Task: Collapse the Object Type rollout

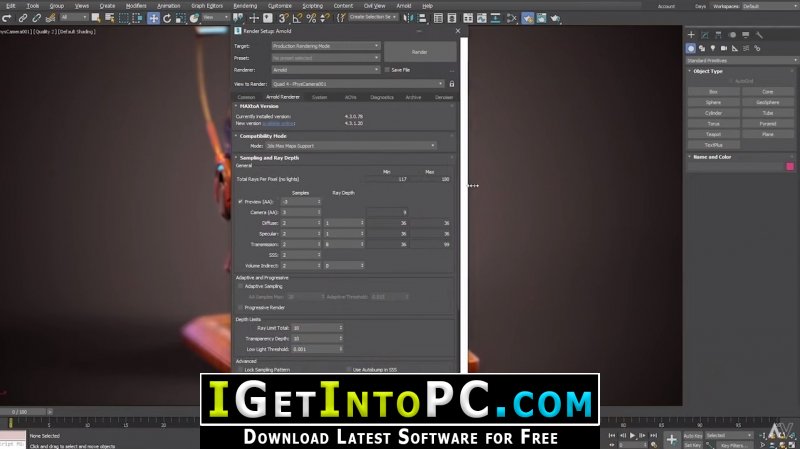Action: tap(708, 71)
